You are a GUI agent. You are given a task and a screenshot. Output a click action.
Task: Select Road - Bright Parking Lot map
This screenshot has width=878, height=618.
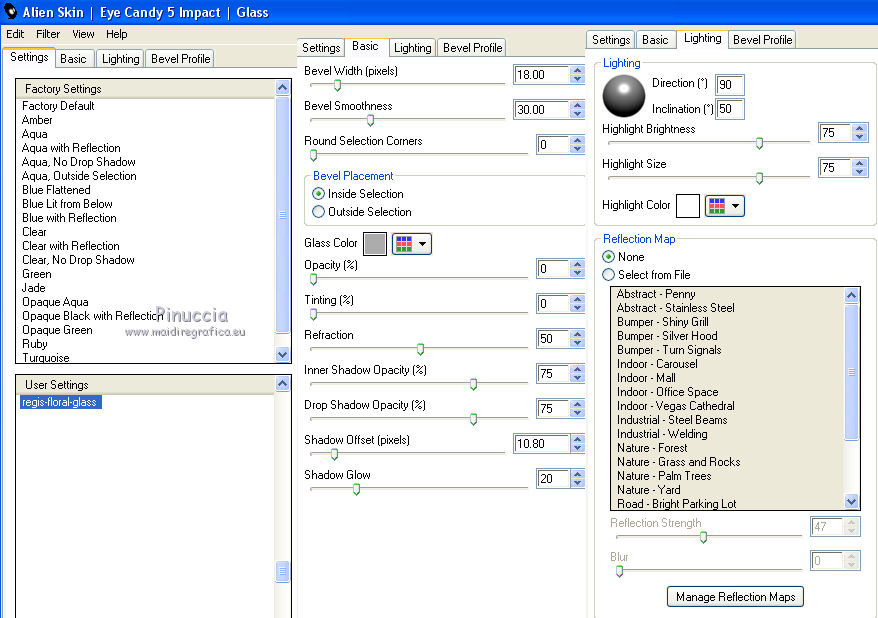tap(676, 503)
